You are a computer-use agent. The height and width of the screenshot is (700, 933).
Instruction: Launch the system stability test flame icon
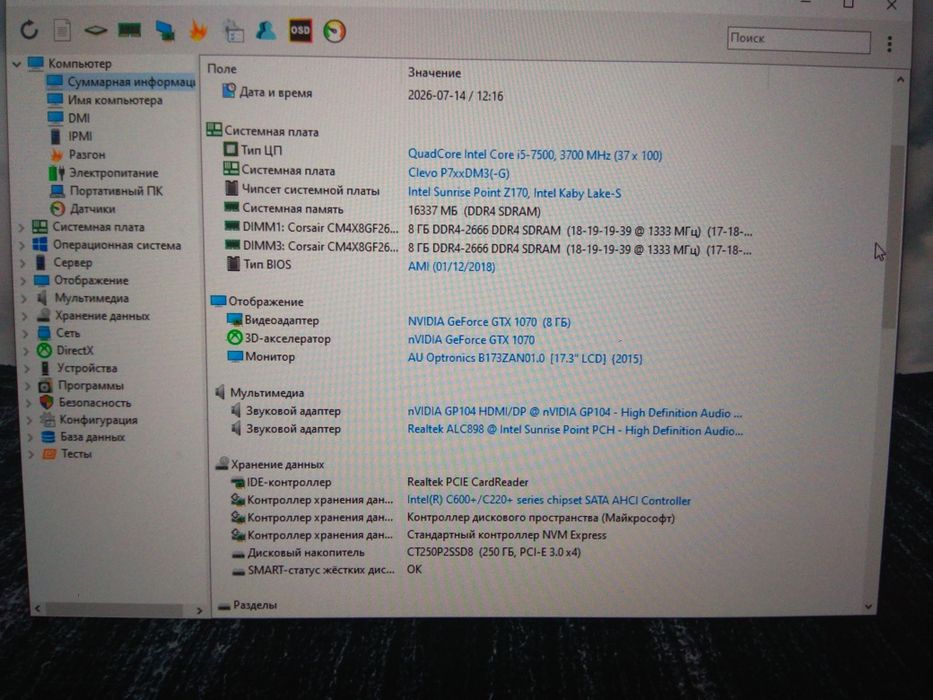(198, 30)
